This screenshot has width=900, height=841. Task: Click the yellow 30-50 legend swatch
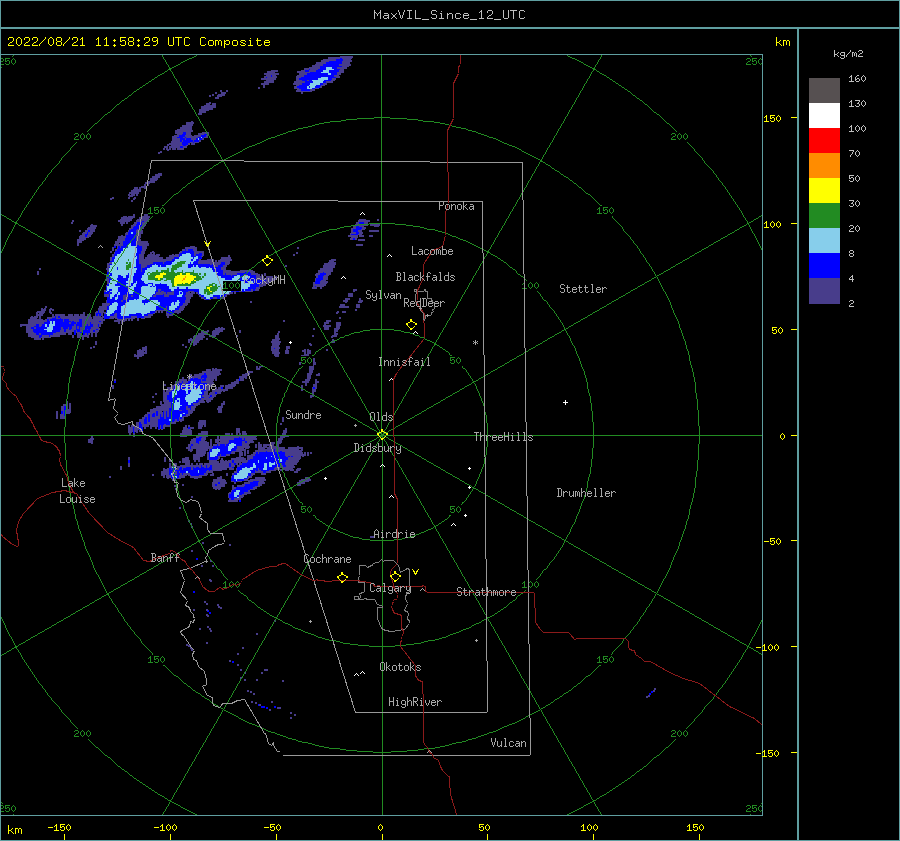click(x=824, y=190)
